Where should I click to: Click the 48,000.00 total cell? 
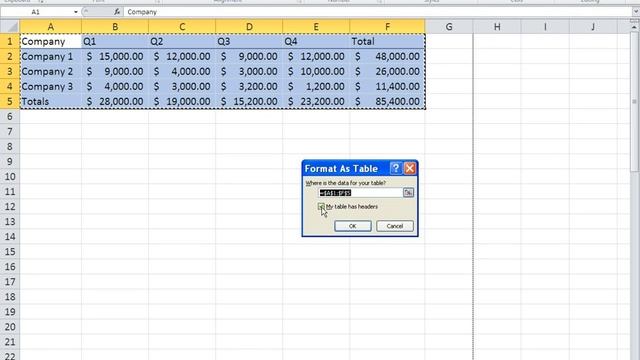click(387, 56)
